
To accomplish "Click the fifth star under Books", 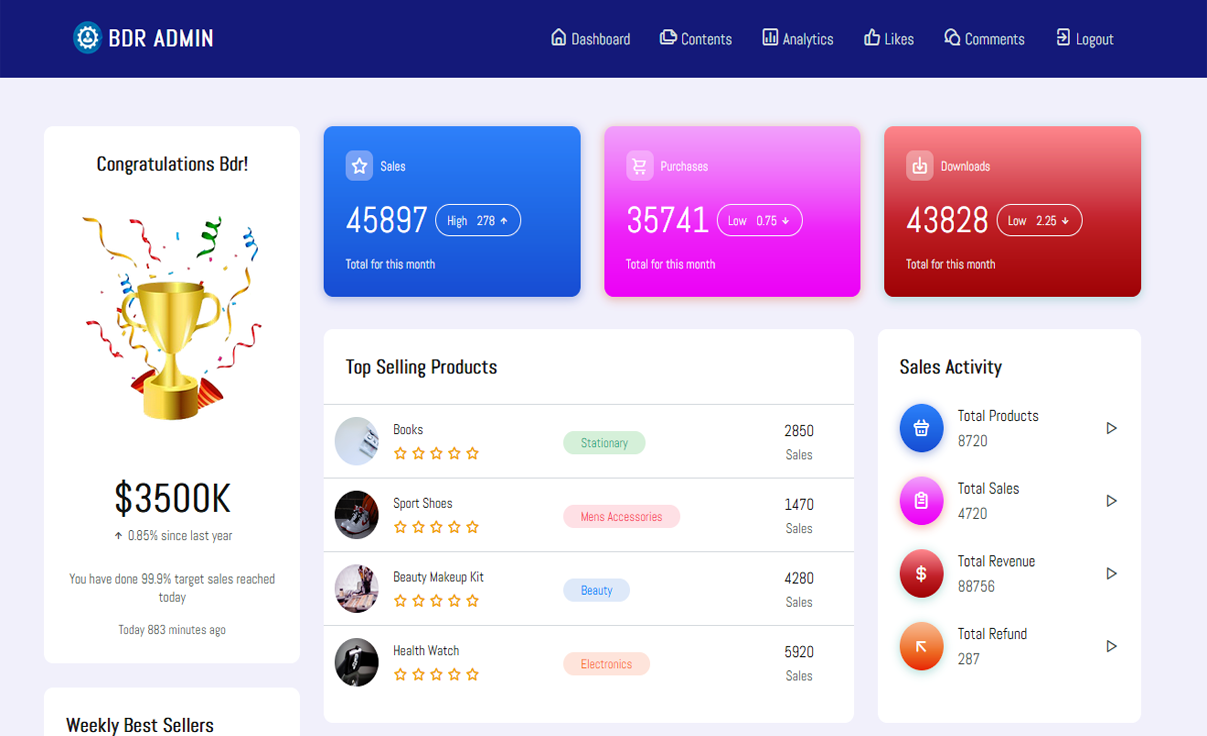I will (x=473, y=453).
